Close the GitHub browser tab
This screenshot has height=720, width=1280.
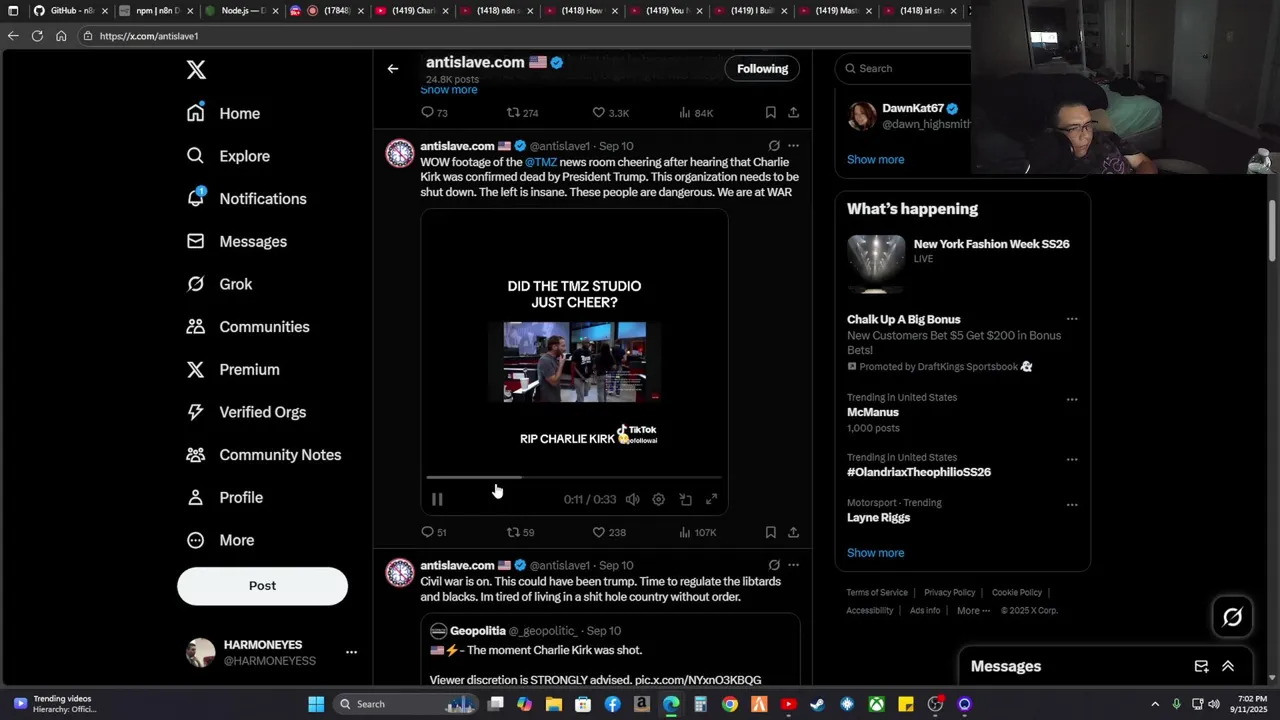pyautogui.click(x=104, y=11)
